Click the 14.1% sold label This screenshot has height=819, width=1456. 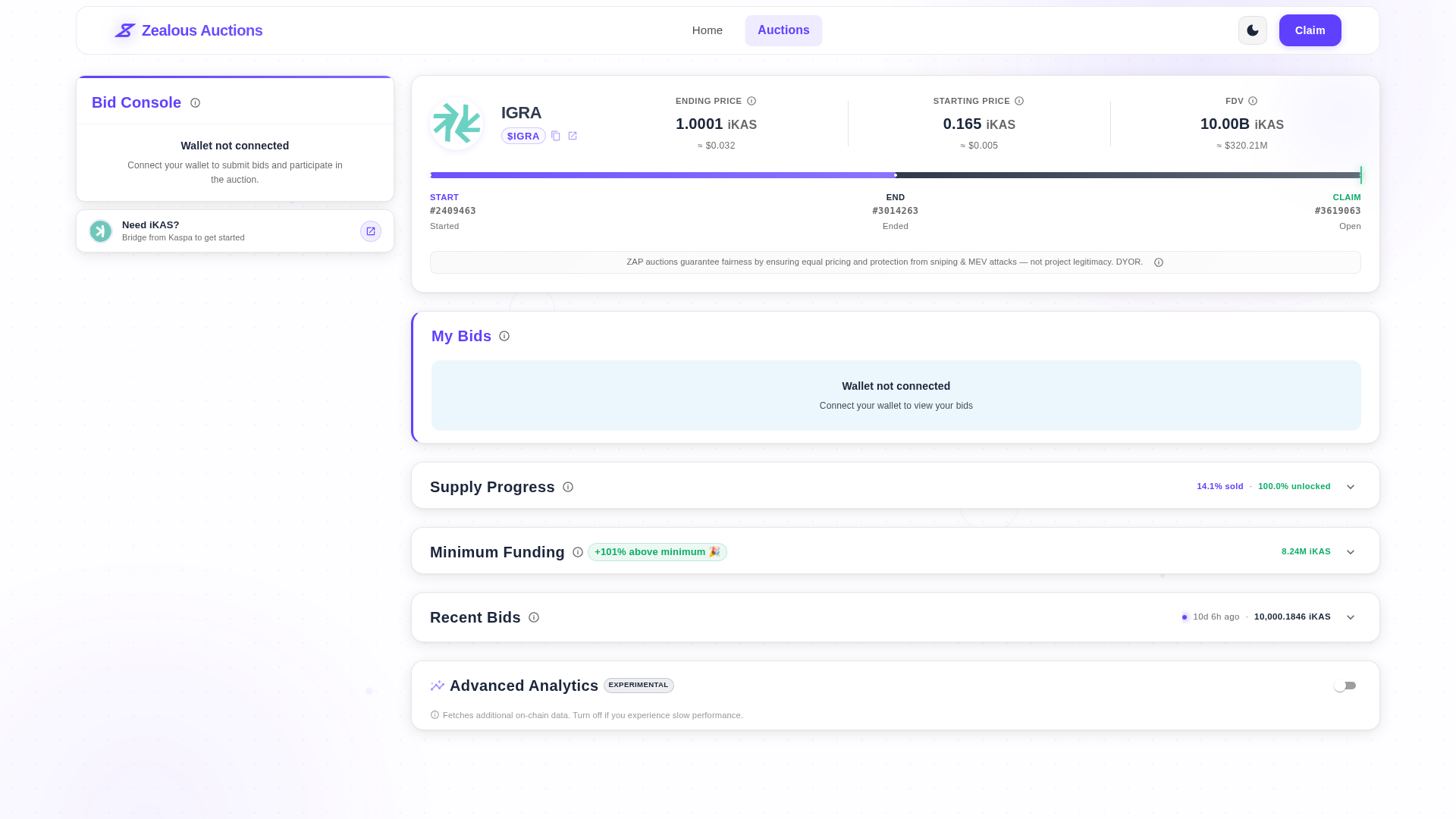(1219, 487)
